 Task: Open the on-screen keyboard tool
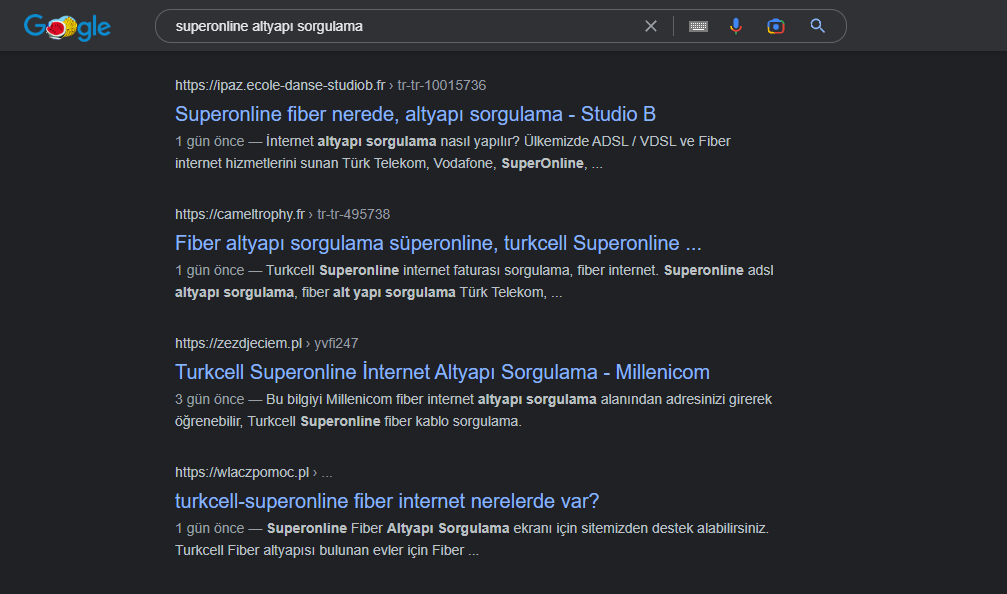698,26
